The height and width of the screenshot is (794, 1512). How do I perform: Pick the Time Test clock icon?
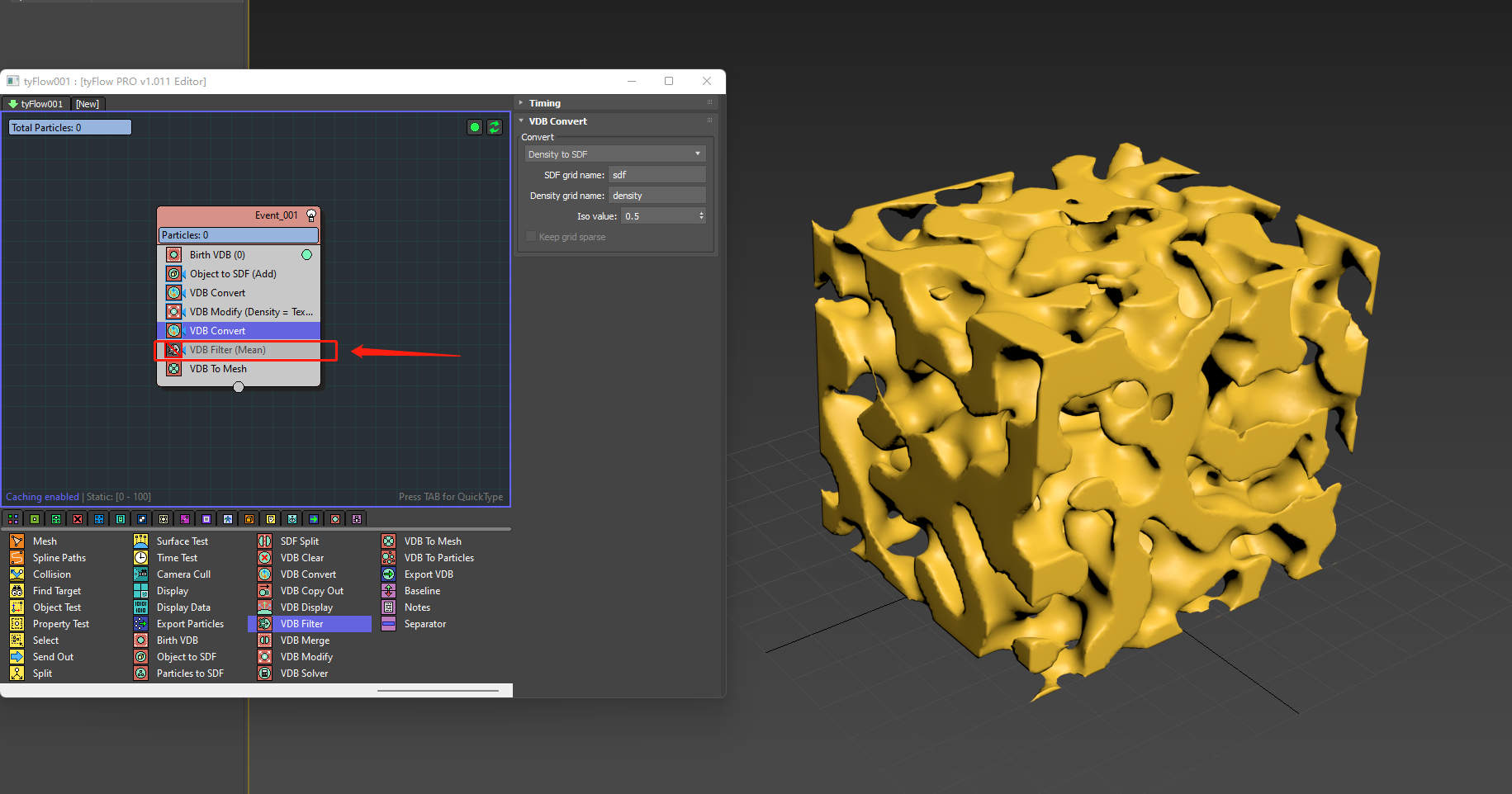[141, 558]
